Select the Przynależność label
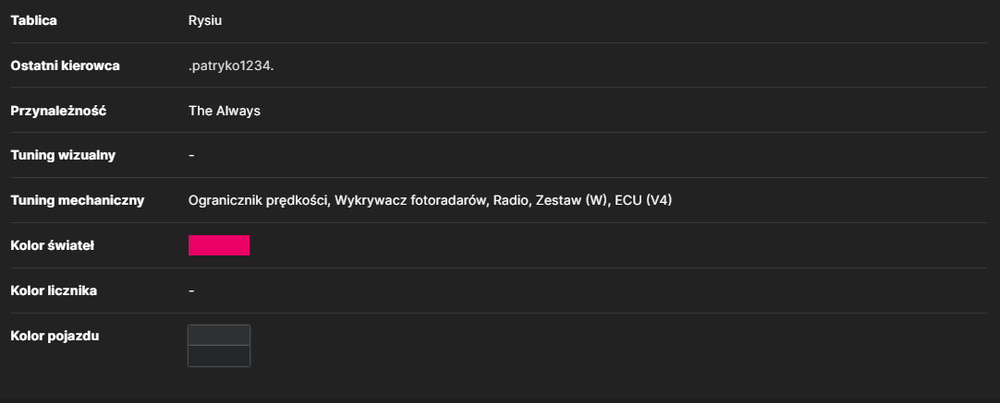The image size is (1000, 403). 58,111
